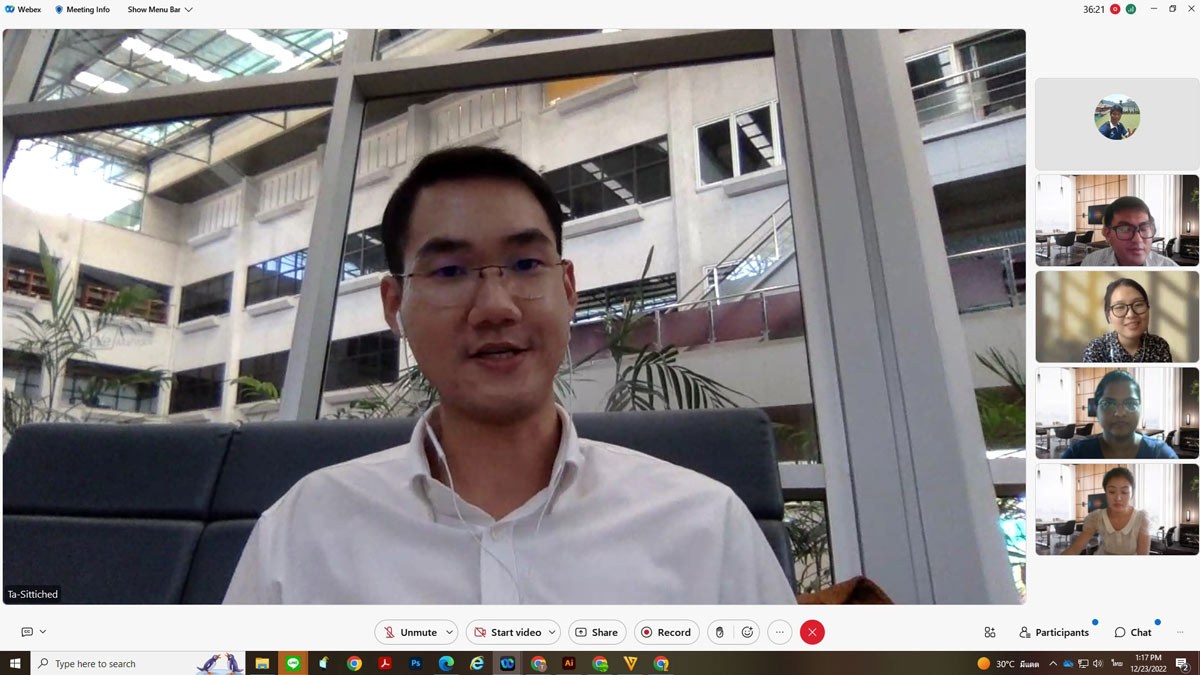Expand video options arrow beside Start video
Viewport: 1200px width, 675px height.
552,632
